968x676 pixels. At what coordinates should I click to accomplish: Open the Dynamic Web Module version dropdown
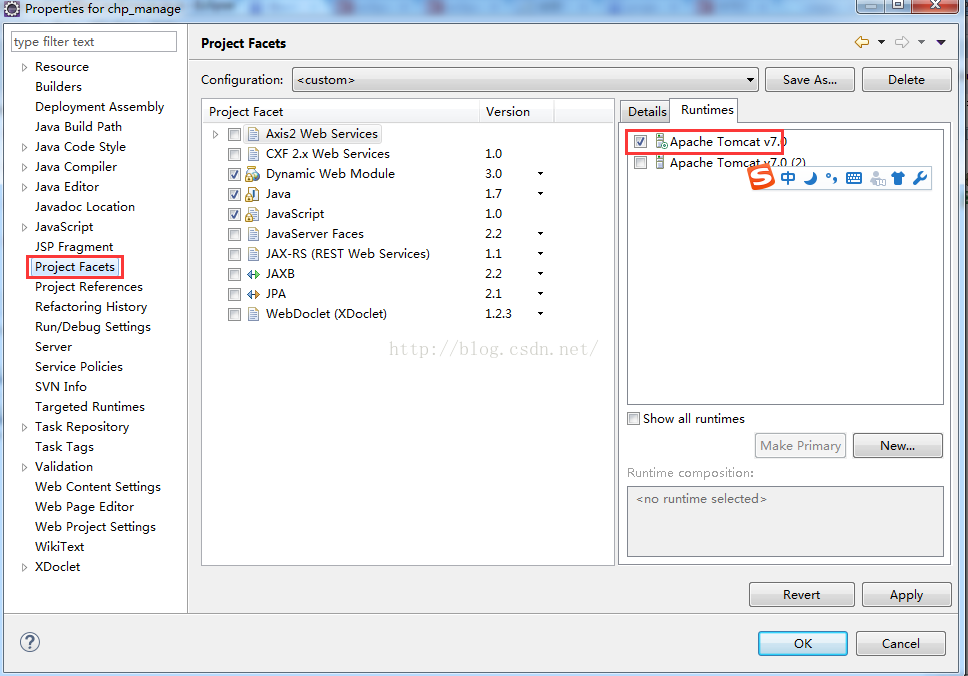(540, 174)
